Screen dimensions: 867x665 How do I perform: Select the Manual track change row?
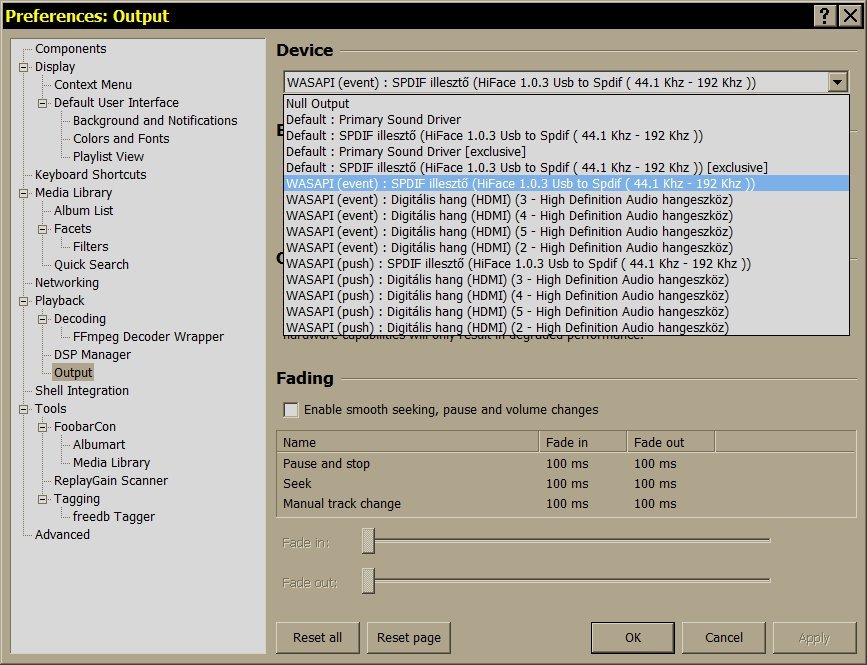point(566,504)
